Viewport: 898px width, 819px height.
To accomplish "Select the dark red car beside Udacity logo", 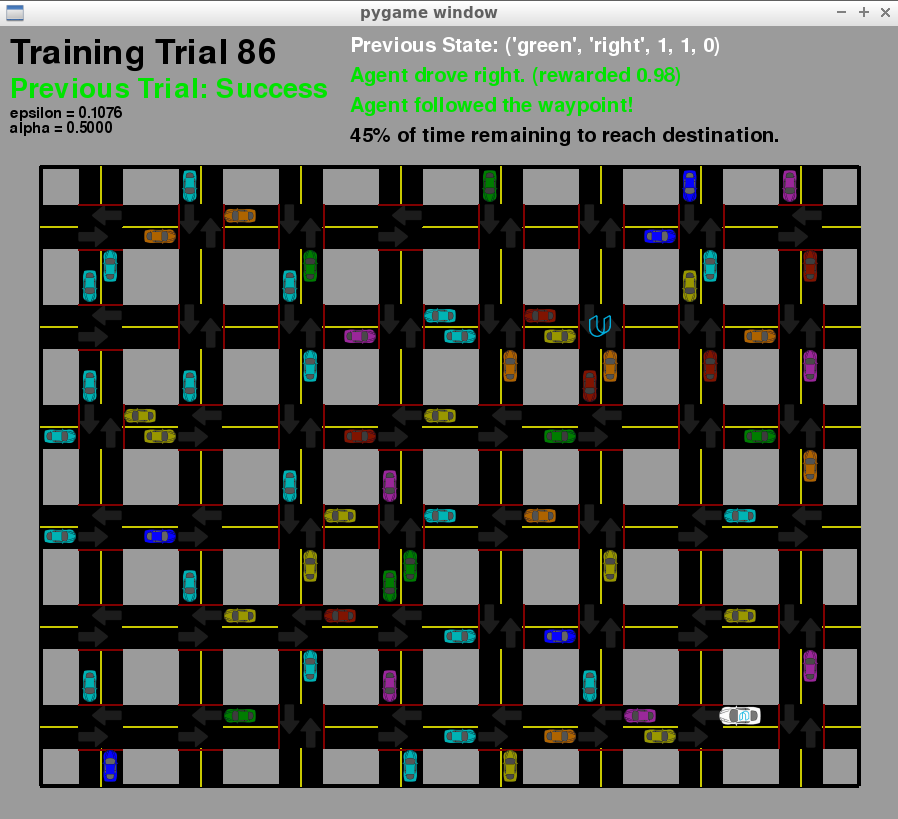I will [x=540, y=315].
